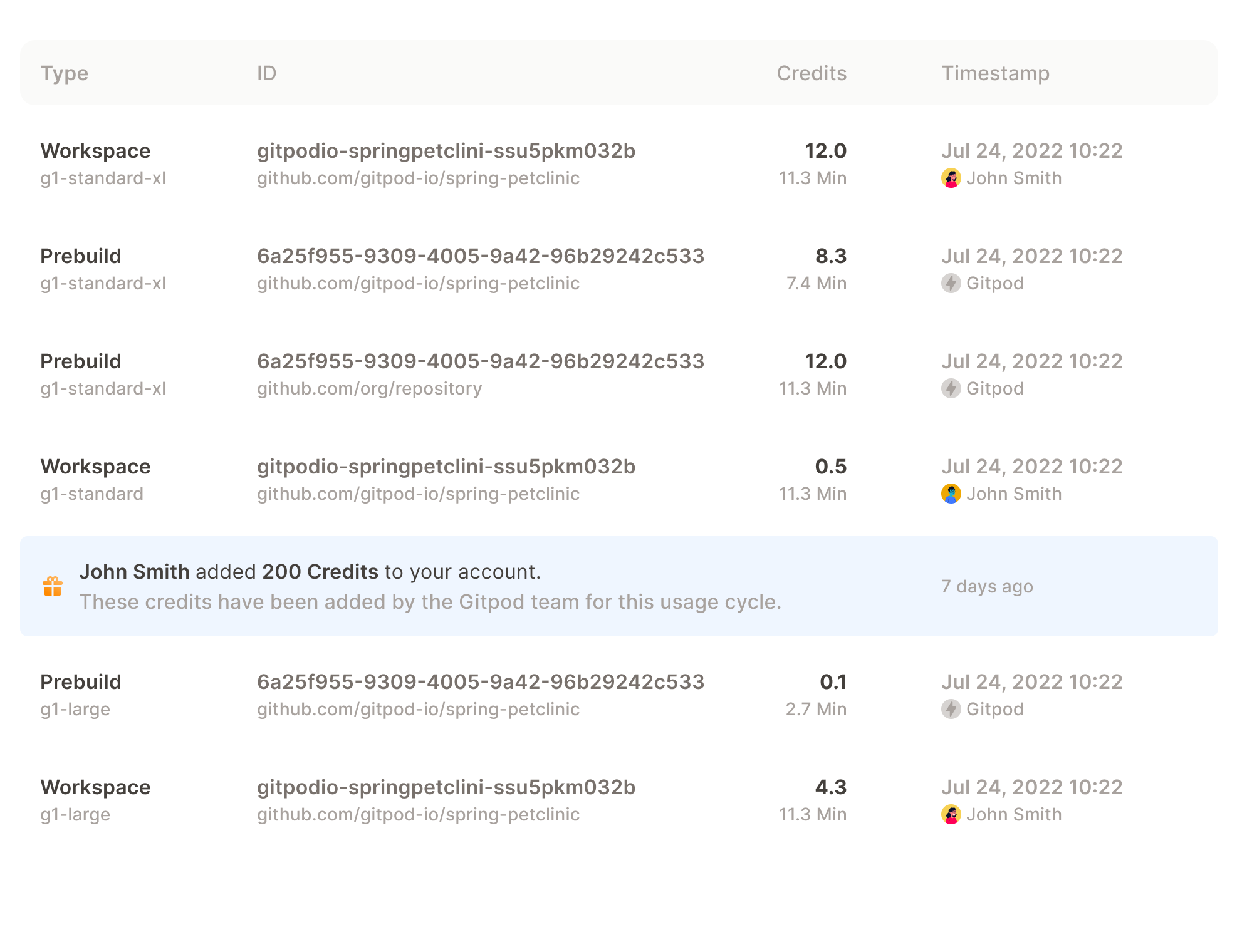Image resolution: width=1247 pixels, height=952 pixels.
Task: Open workspace ID in the 12.0 credits Workspace row
Action: pos(446,152)
